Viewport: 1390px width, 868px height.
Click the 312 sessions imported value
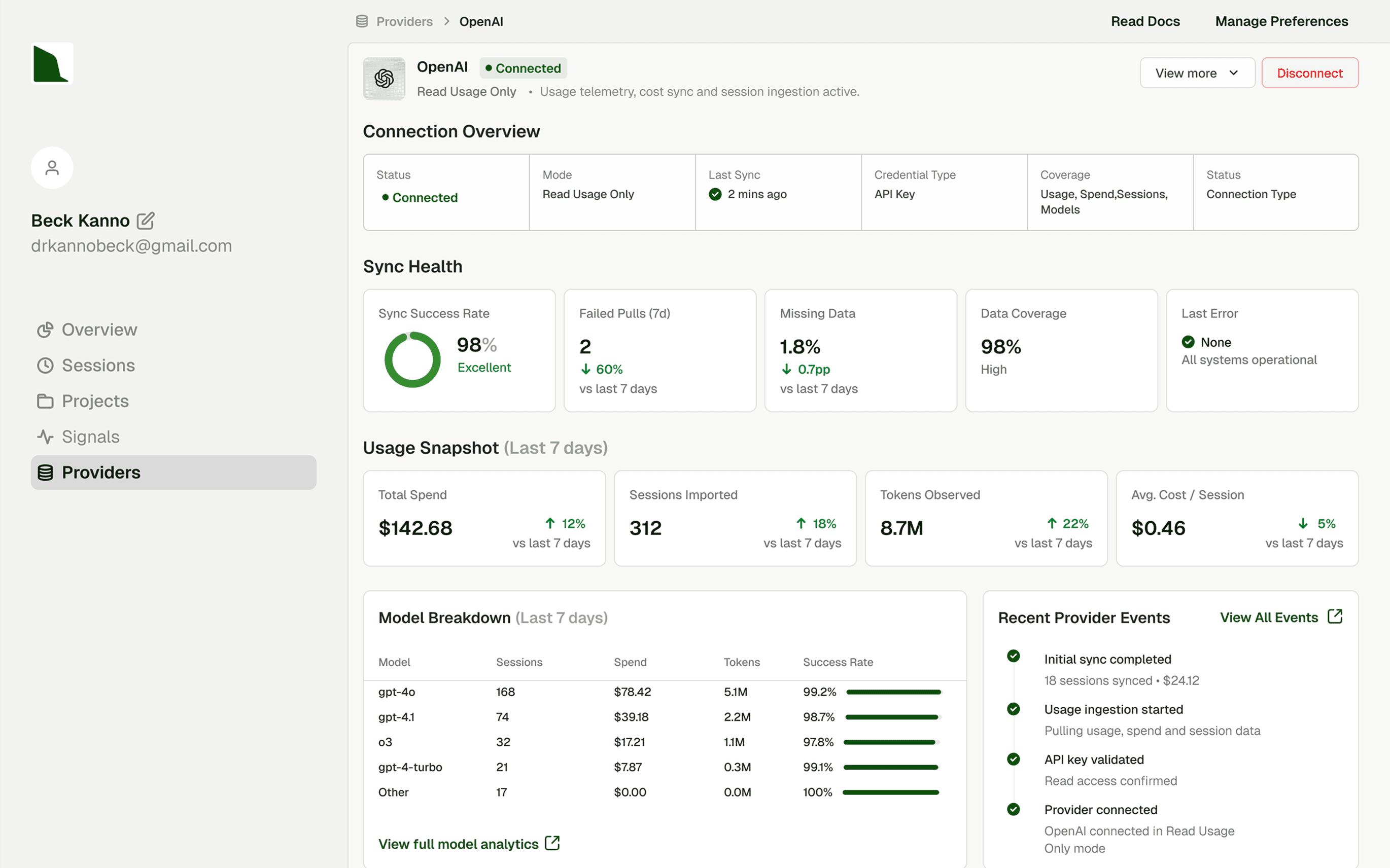point(646,528)
